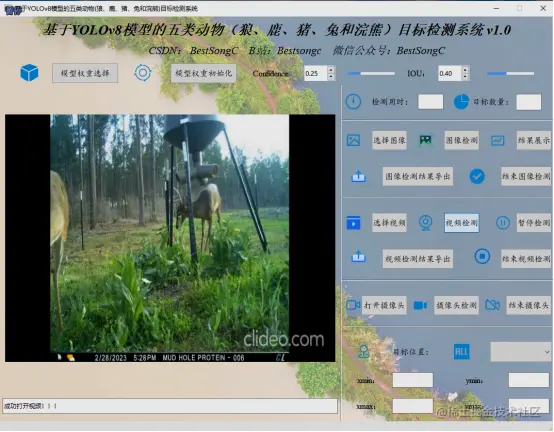The image size is (554, 432).
Task: Click the location pin icon beside 目标位置
Action: (364, 352)
